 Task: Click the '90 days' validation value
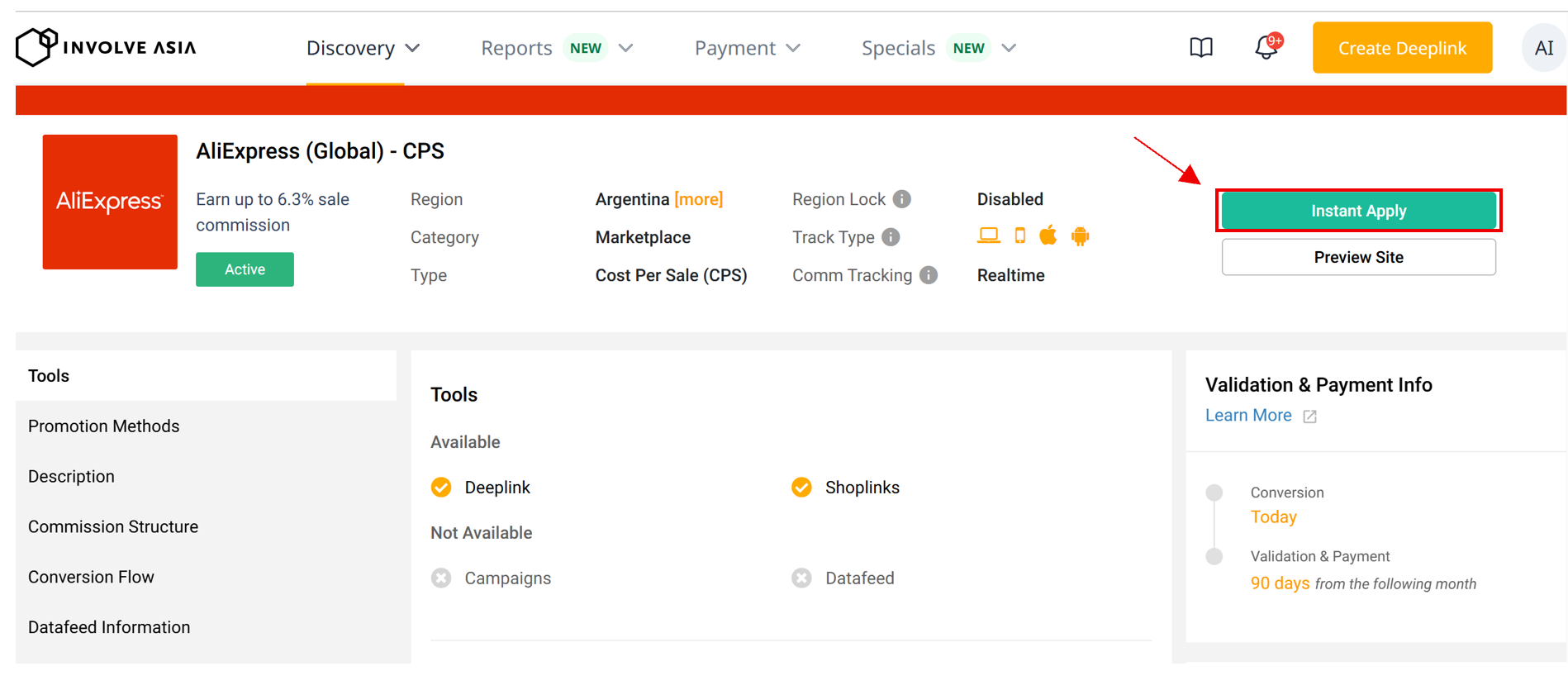click(x=1280, y=583)
